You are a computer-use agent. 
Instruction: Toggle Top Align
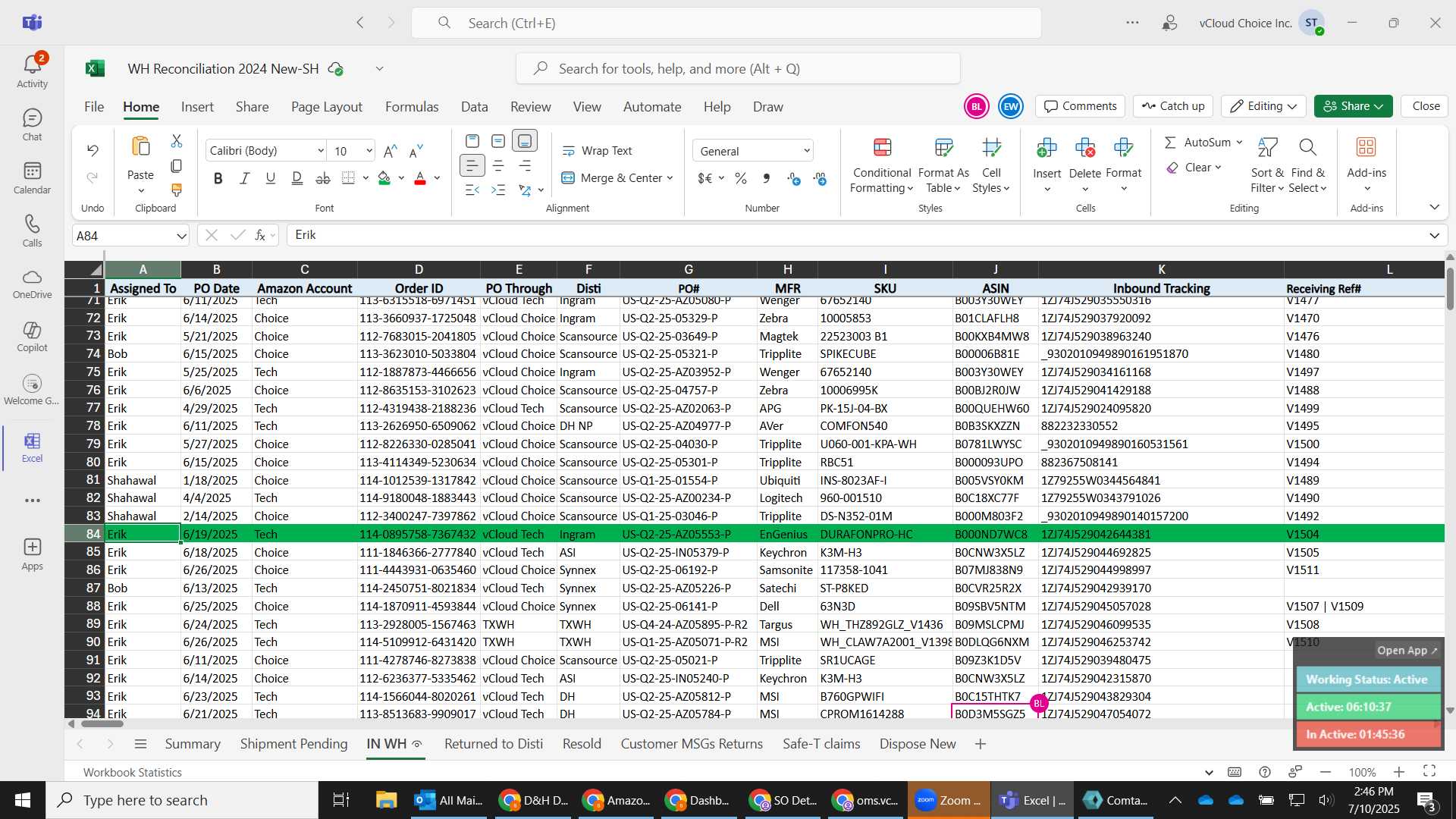coord(472,141)
